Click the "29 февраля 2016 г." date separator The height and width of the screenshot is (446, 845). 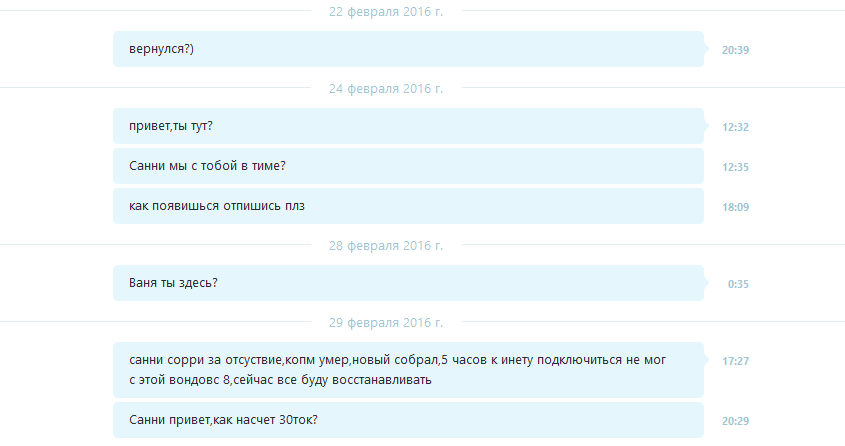pos(386,323)
